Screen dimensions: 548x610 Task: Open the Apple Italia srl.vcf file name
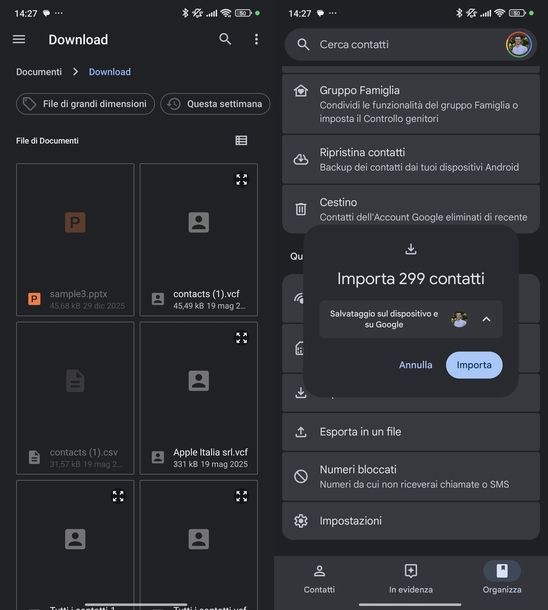(210, 452)
